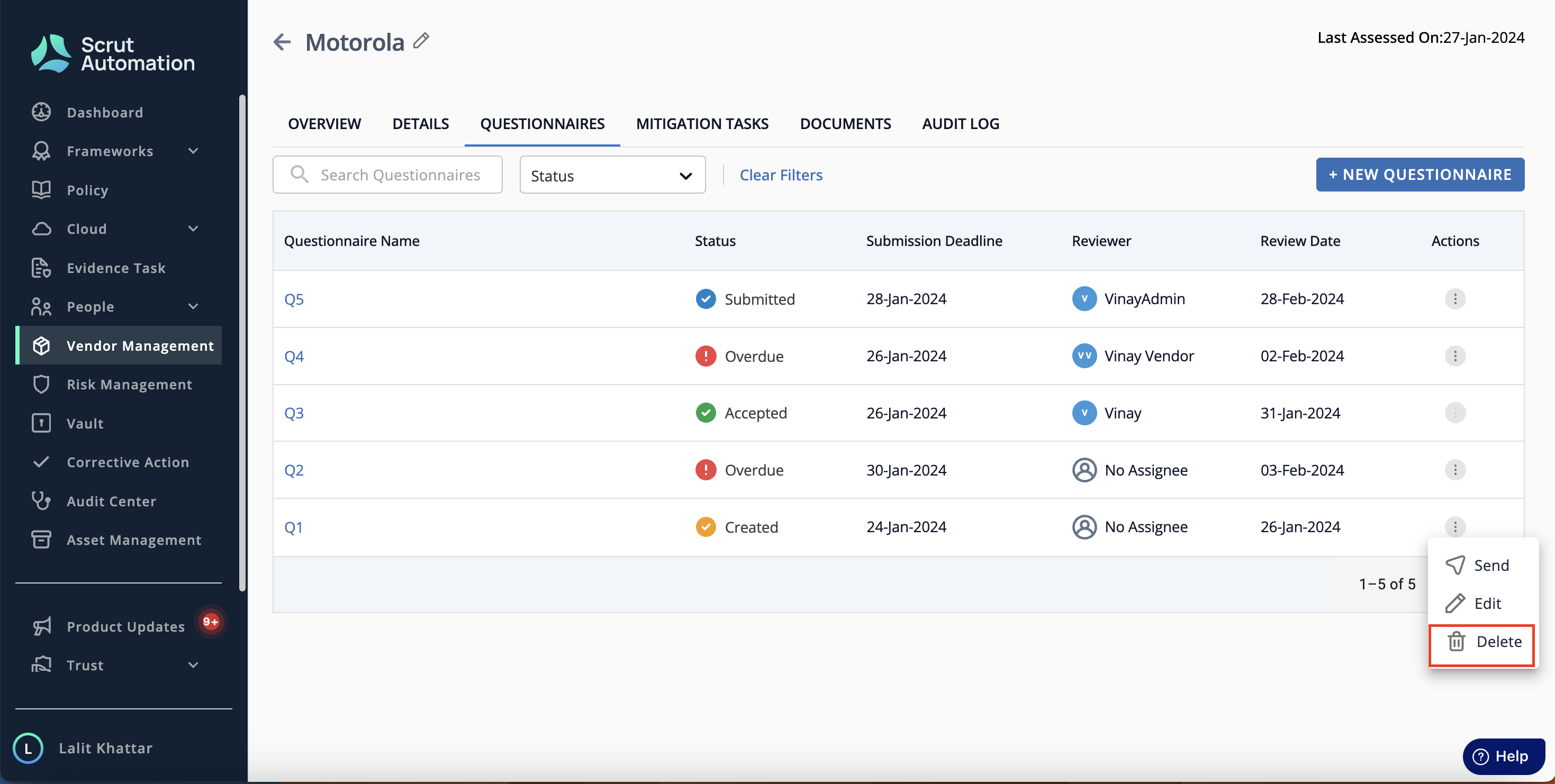Click the Trust icon in sidebar
The height and width of the screenshot is (784, 1555).
pos(41,664)
